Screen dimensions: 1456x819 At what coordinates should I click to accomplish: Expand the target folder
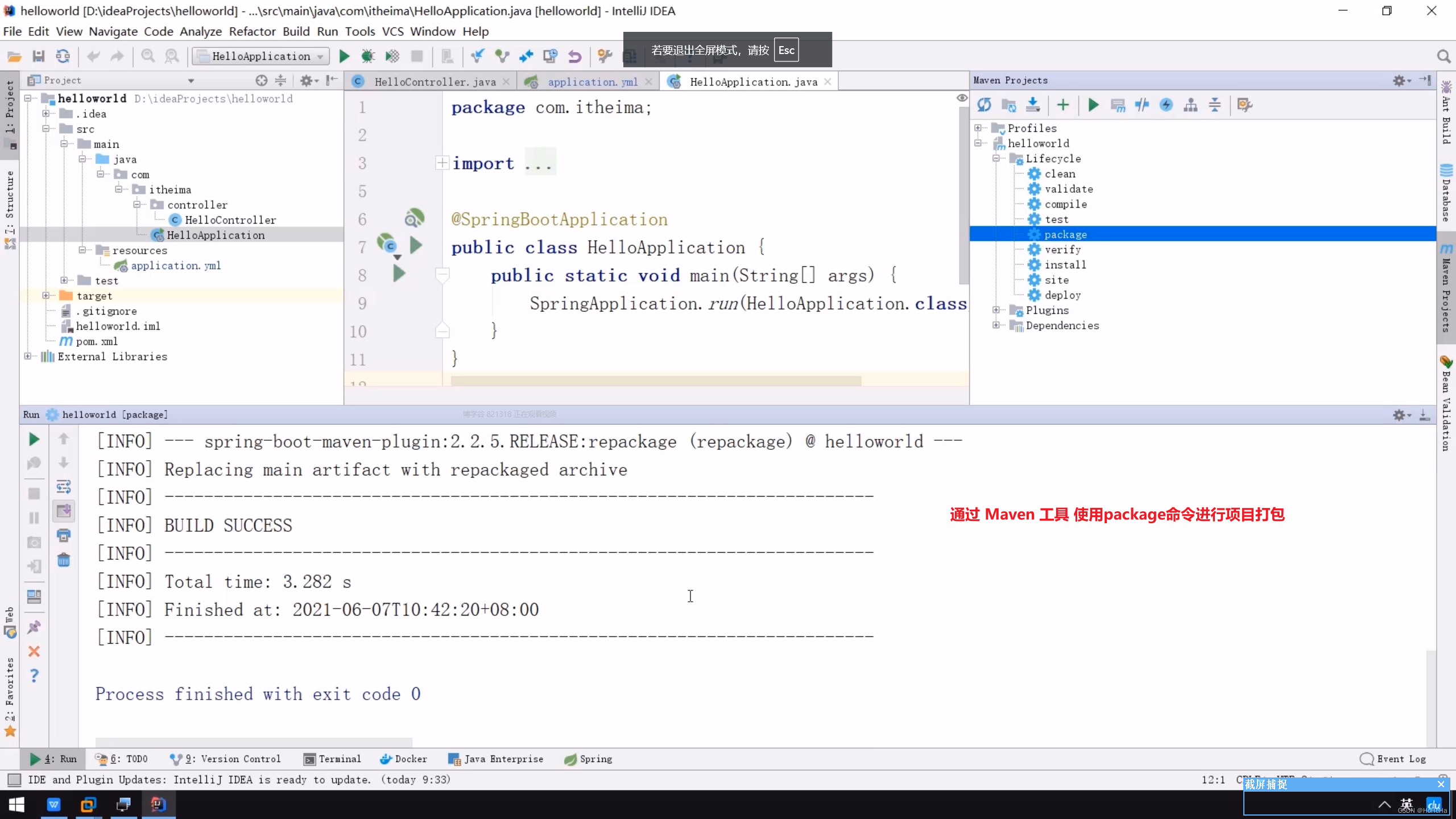pyautogui.click(x=46, y=295)
